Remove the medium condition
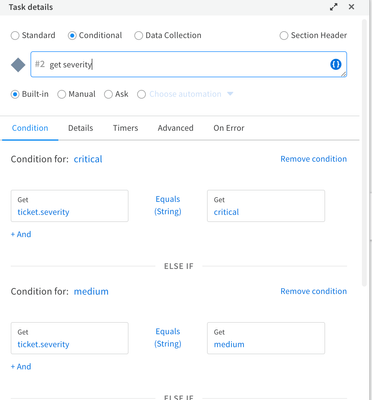This screenshot has height=400, width=372. tap(314, 291)
